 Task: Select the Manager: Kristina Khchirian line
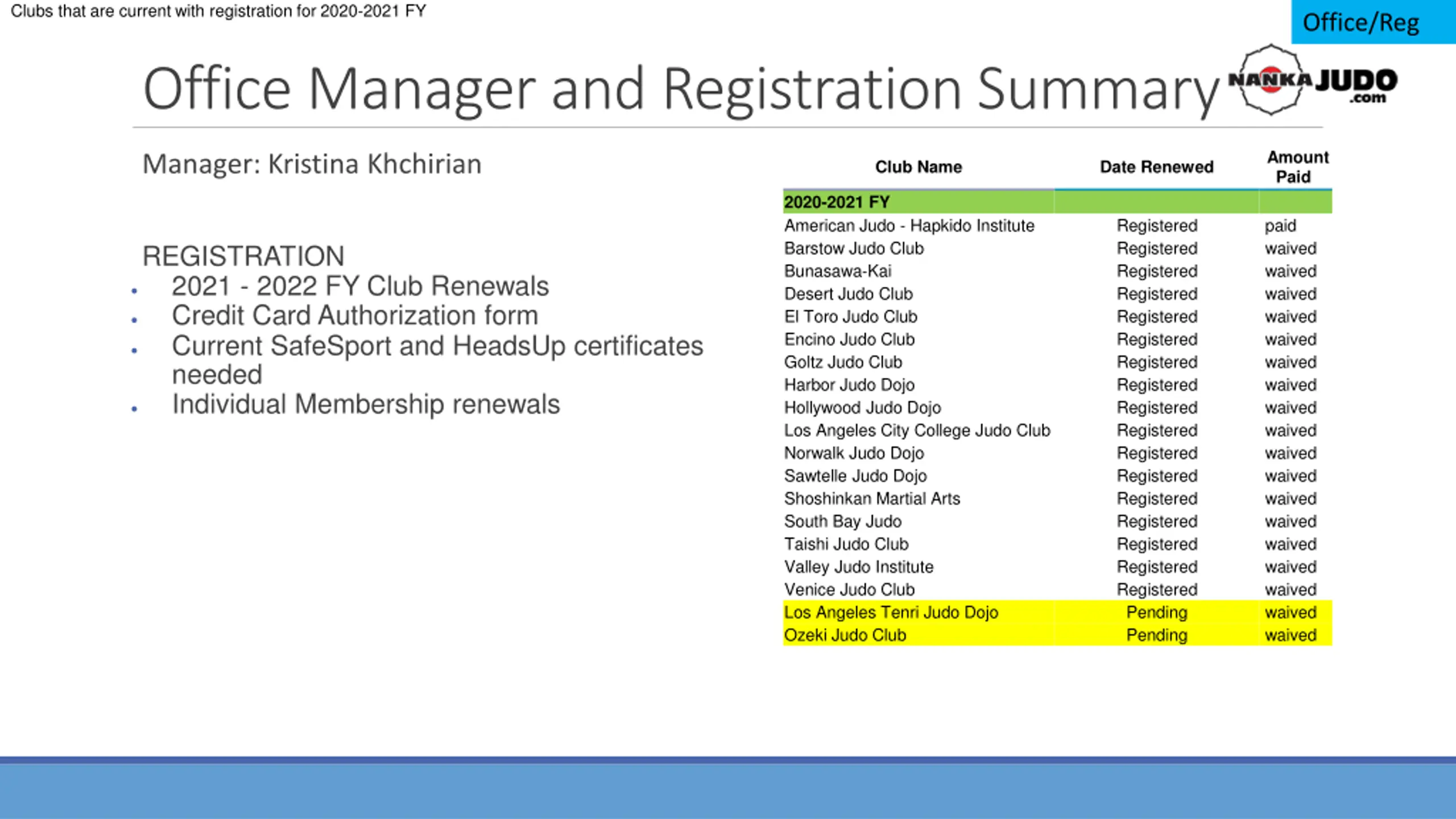point(312,164)
